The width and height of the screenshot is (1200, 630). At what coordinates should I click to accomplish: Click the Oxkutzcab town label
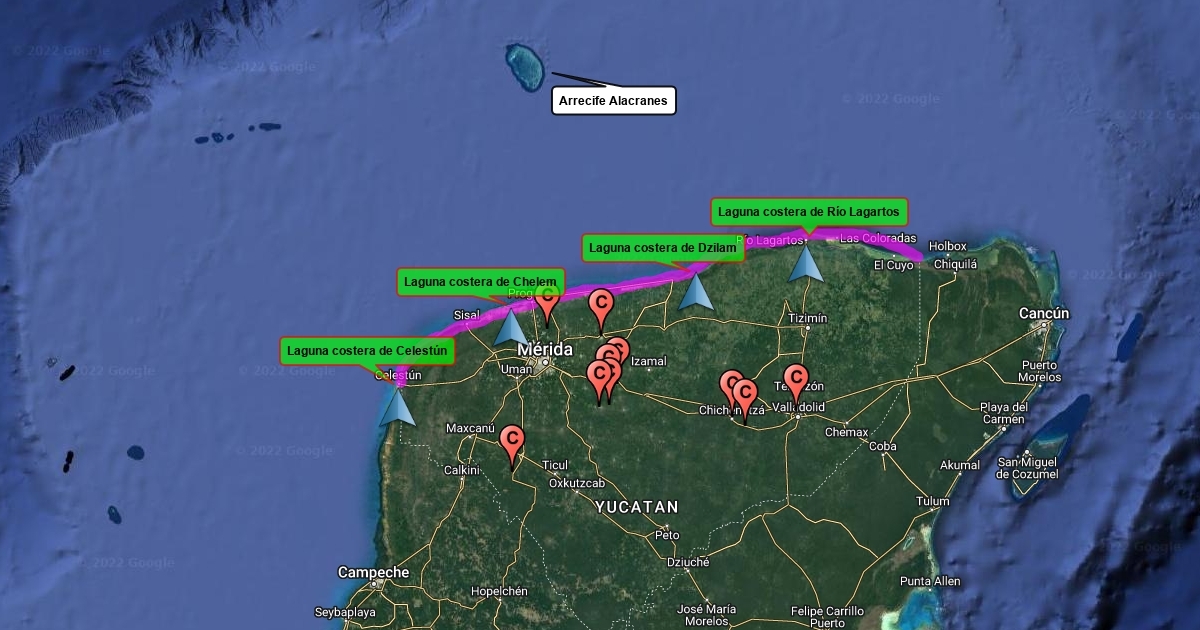pos(577,484)
